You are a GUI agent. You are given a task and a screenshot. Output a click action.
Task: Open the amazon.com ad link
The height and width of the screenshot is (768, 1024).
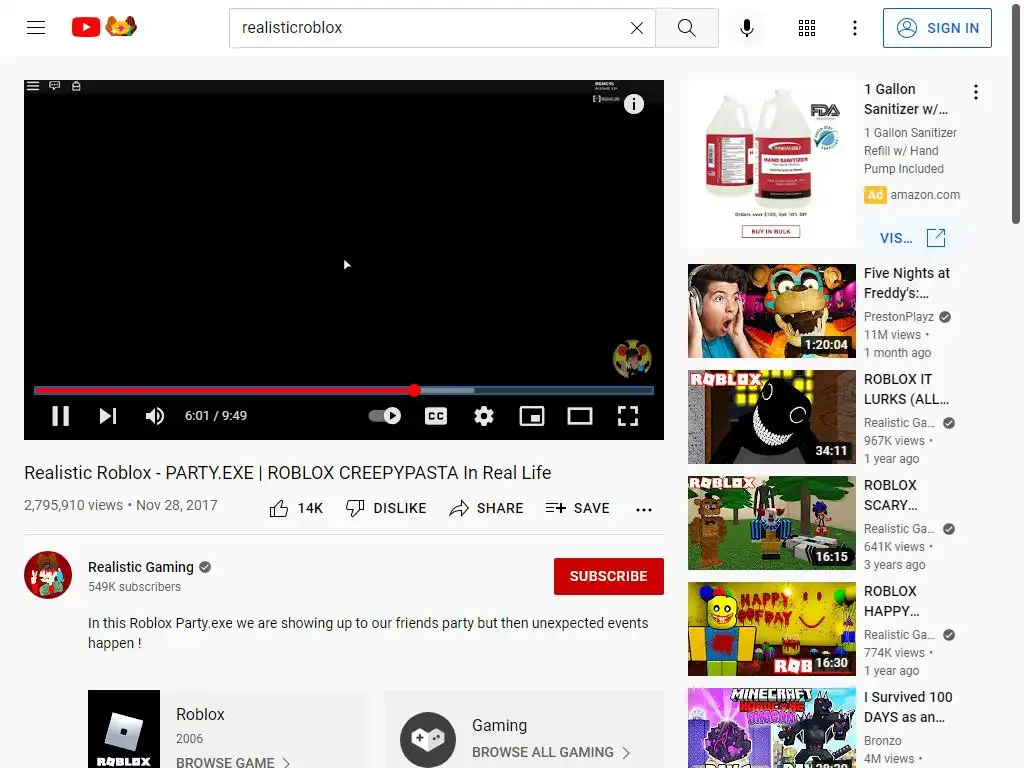tap(925, 195)
